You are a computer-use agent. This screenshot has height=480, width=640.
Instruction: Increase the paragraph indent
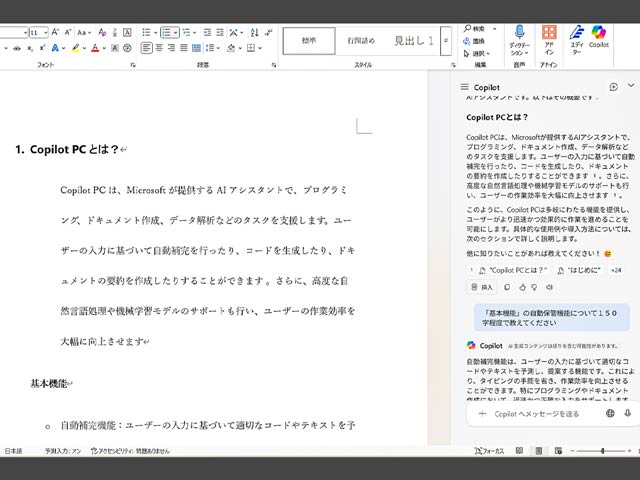pyautogui.click(x=220, y=32)
